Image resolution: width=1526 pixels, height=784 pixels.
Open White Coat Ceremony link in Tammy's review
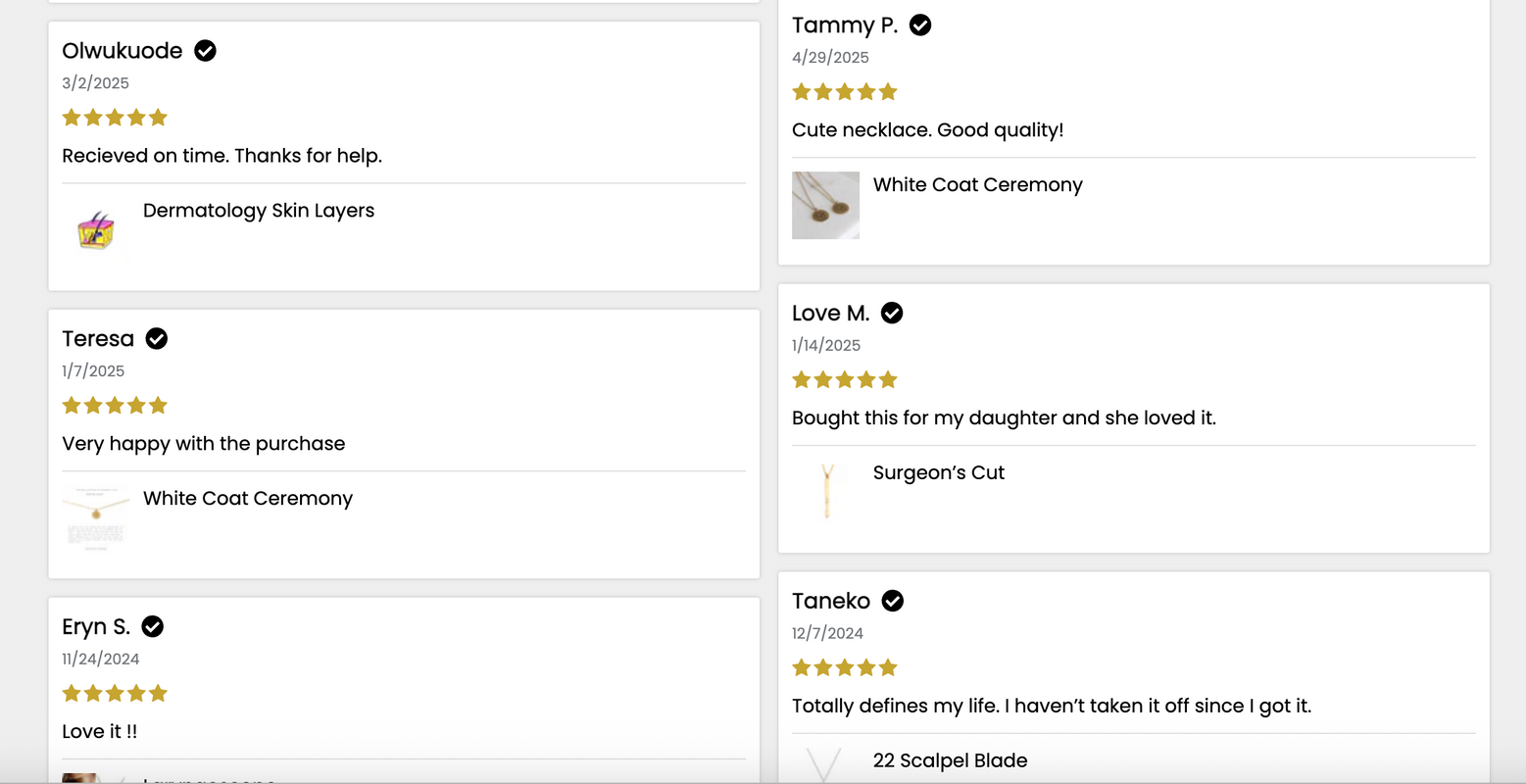(977, 185)
